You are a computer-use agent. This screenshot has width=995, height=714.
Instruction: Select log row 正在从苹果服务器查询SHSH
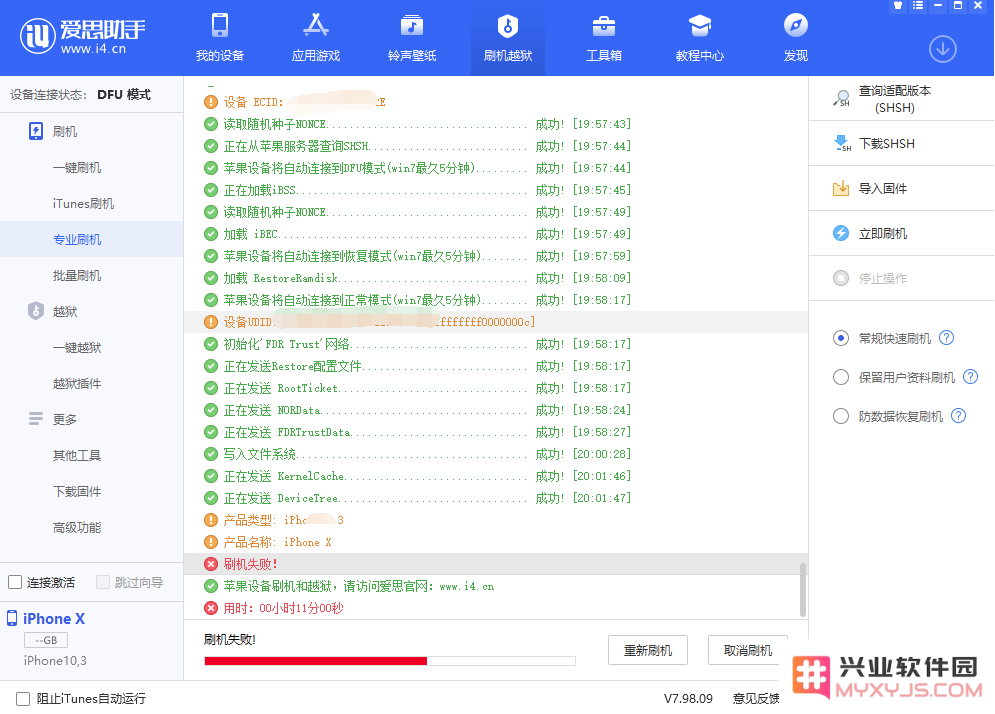[496, 146]
